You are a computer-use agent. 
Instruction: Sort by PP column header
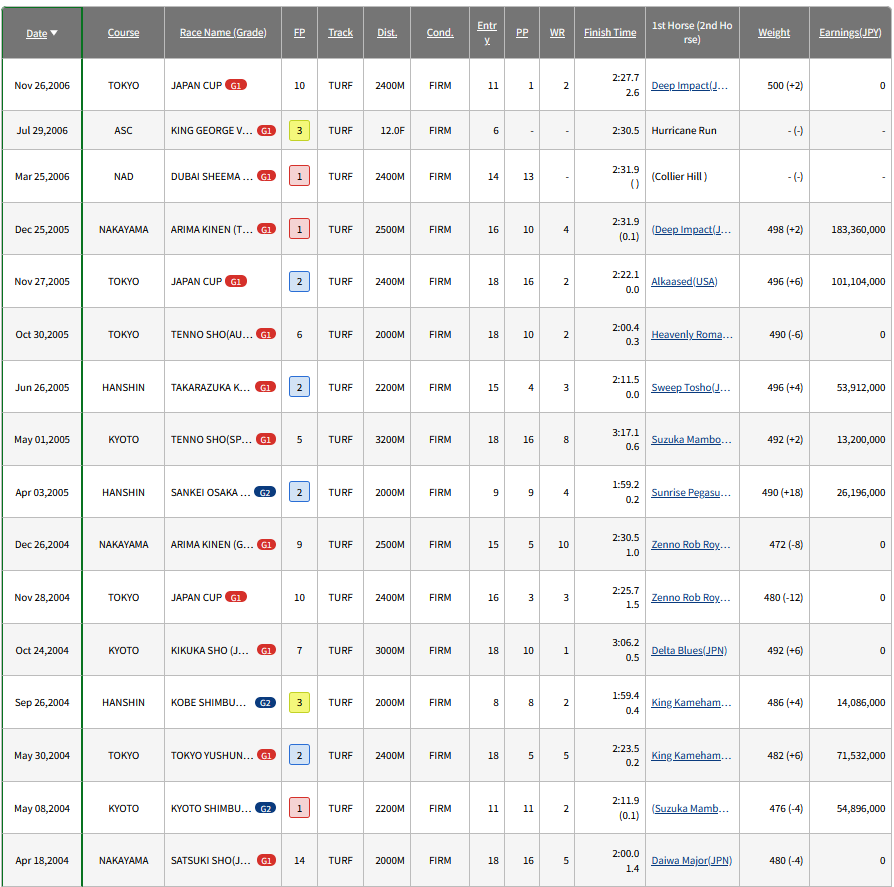coord(522,32)
